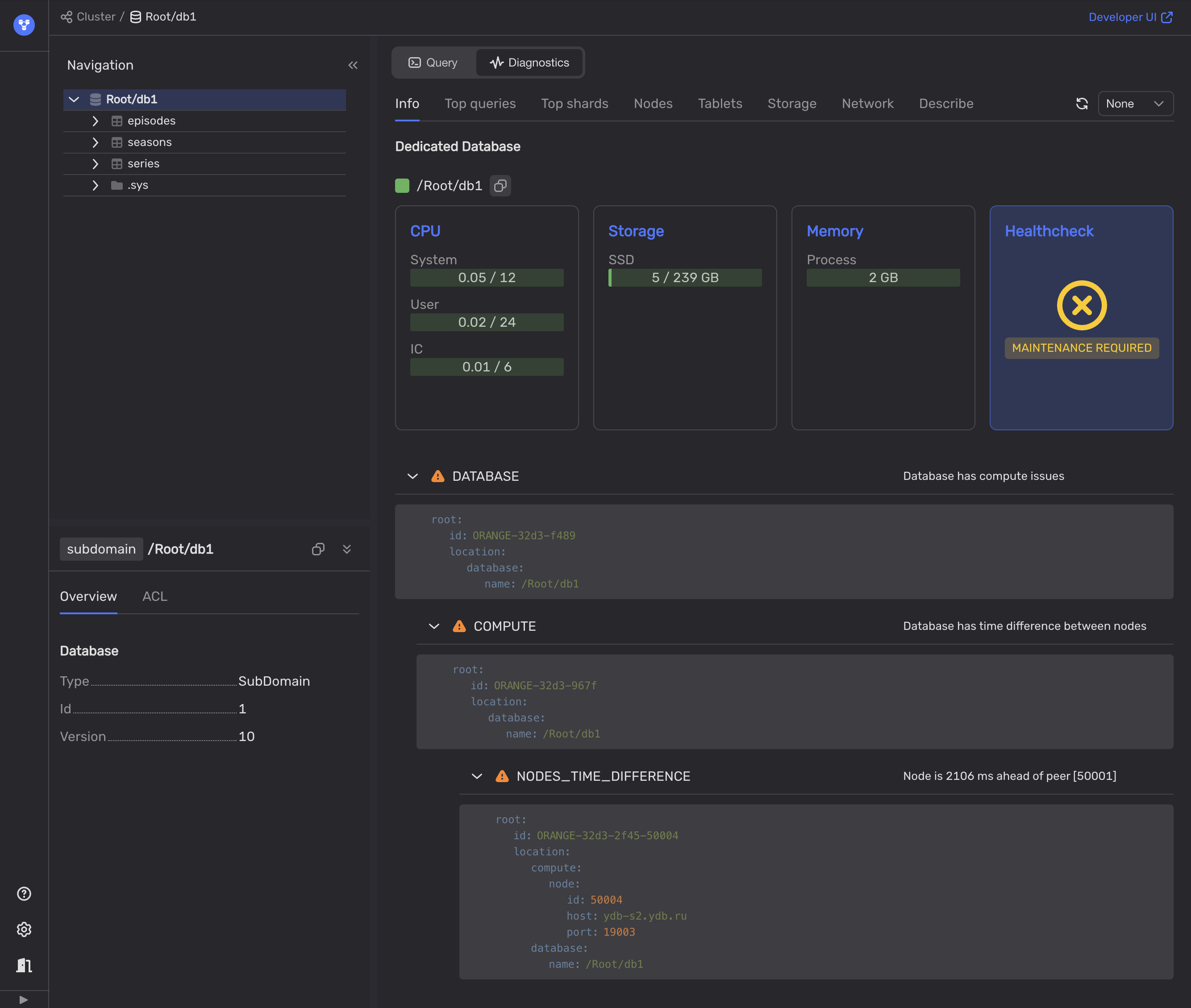Expand the sidebar with bottom arrow
1191x1008 pixels.
23,1000
